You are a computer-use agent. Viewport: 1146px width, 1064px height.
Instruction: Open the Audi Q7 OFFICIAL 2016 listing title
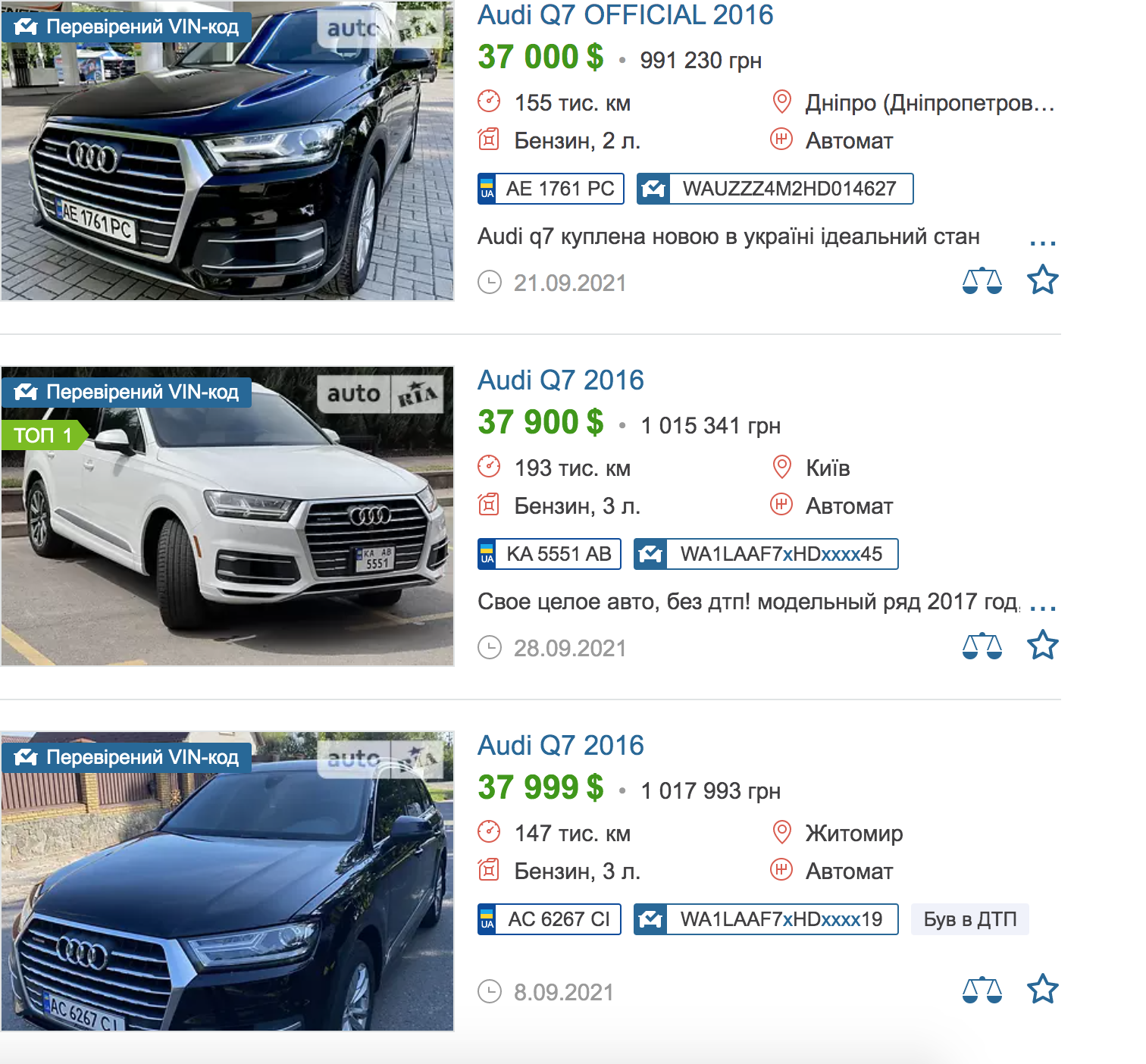coord(625,15)
